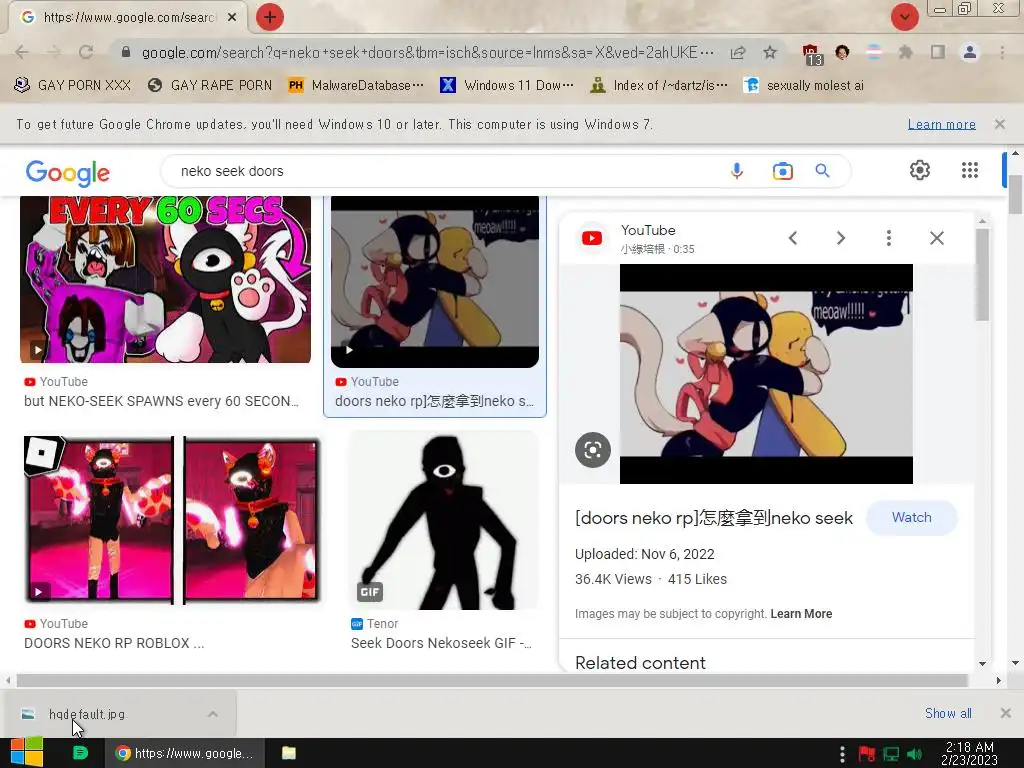Search by image with the camera icon

(782, 171)
